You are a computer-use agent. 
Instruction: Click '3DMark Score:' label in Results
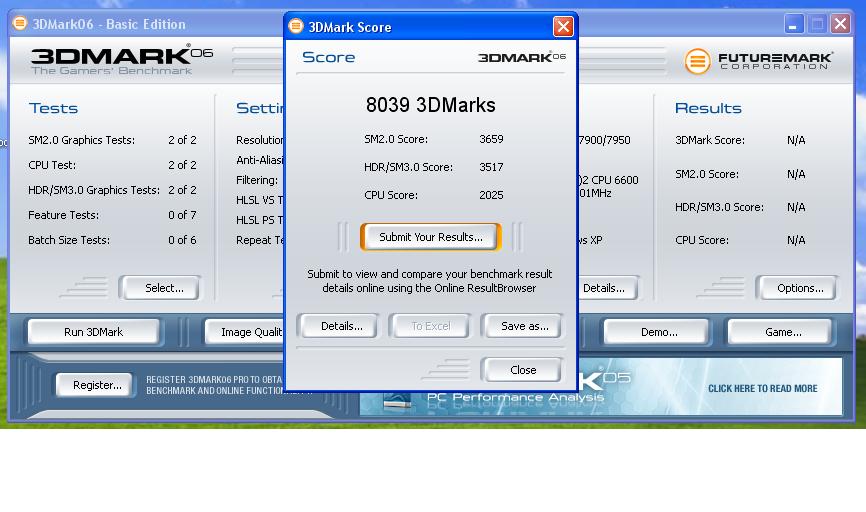pos(710,140)
